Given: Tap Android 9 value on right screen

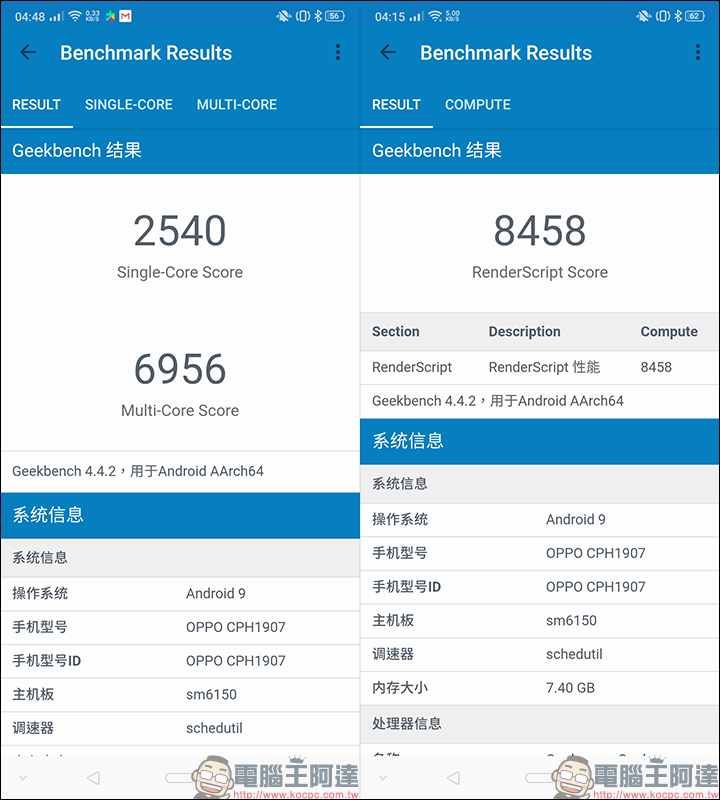Looking at the screenshot, I should (x=576, y=519).
